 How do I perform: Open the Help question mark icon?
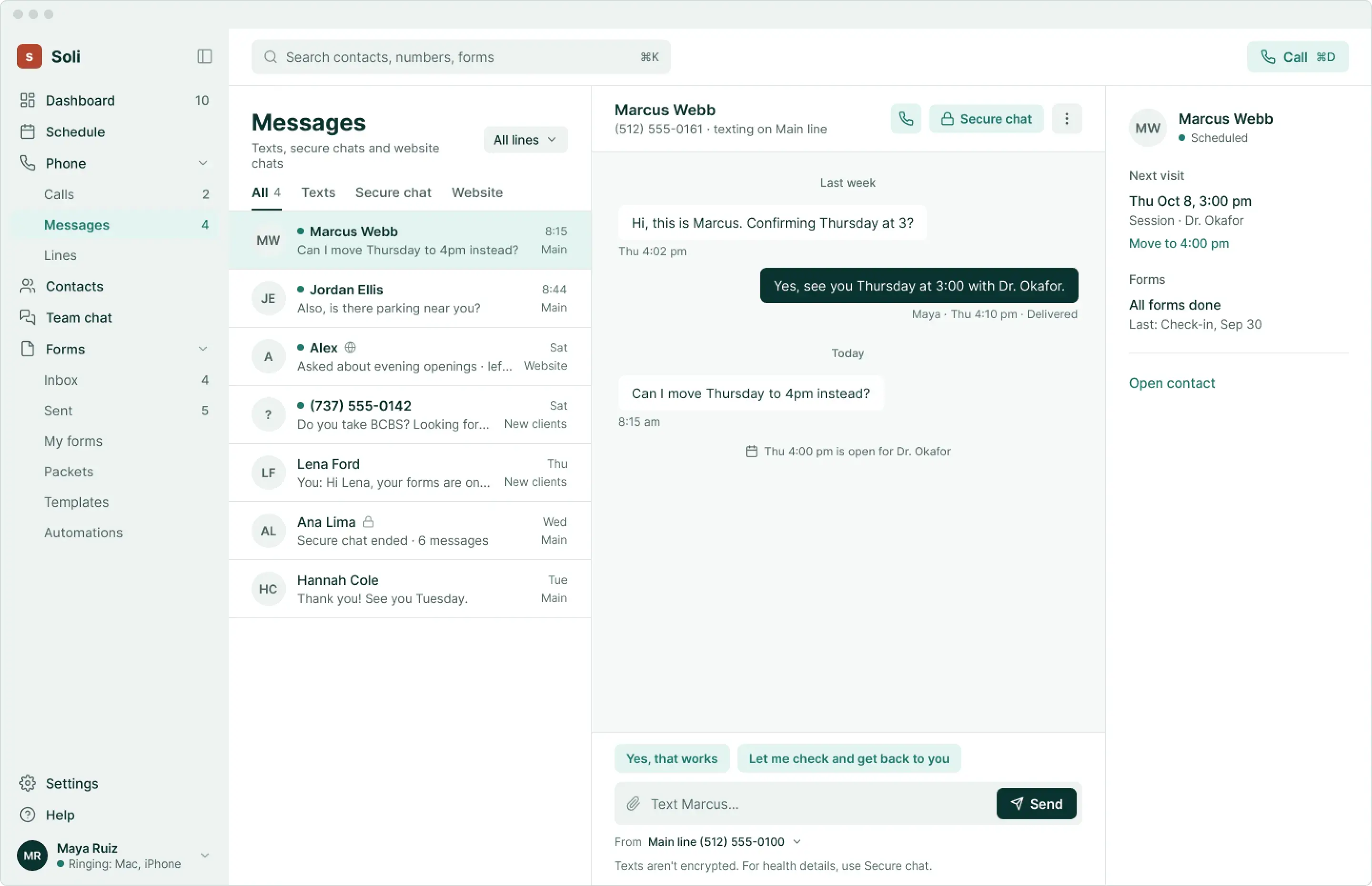(28, 814)
